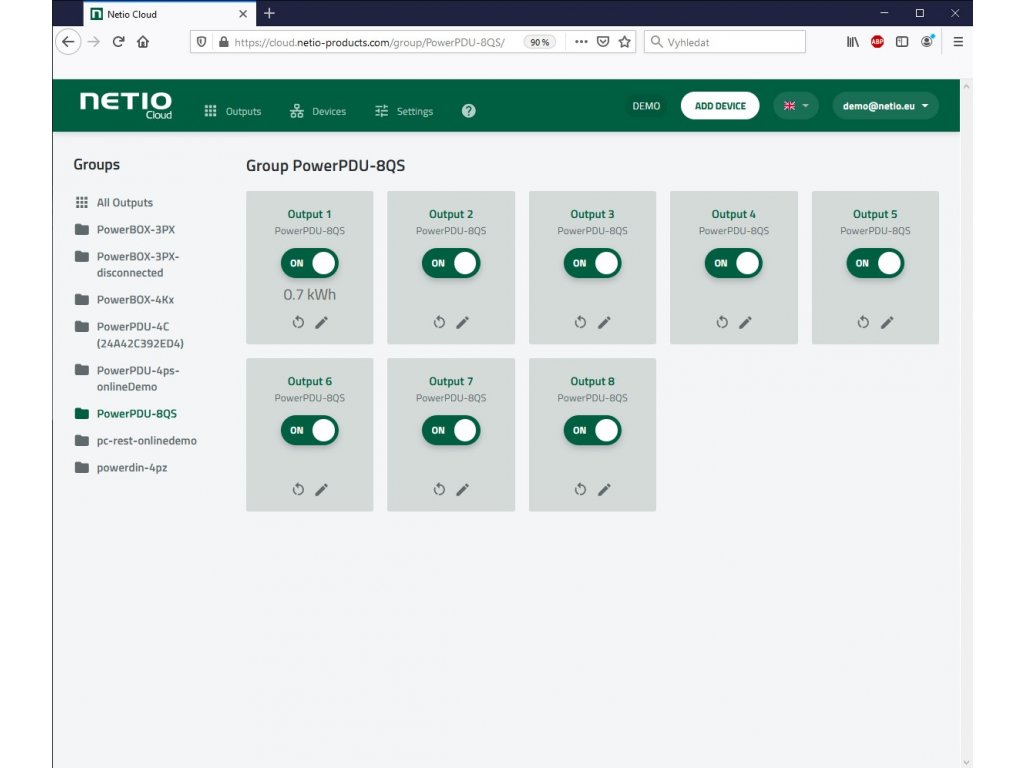Screen dimensions: 1024x768
Task: Toggle Output 1 switch off
Action: [x=310, y=263]
